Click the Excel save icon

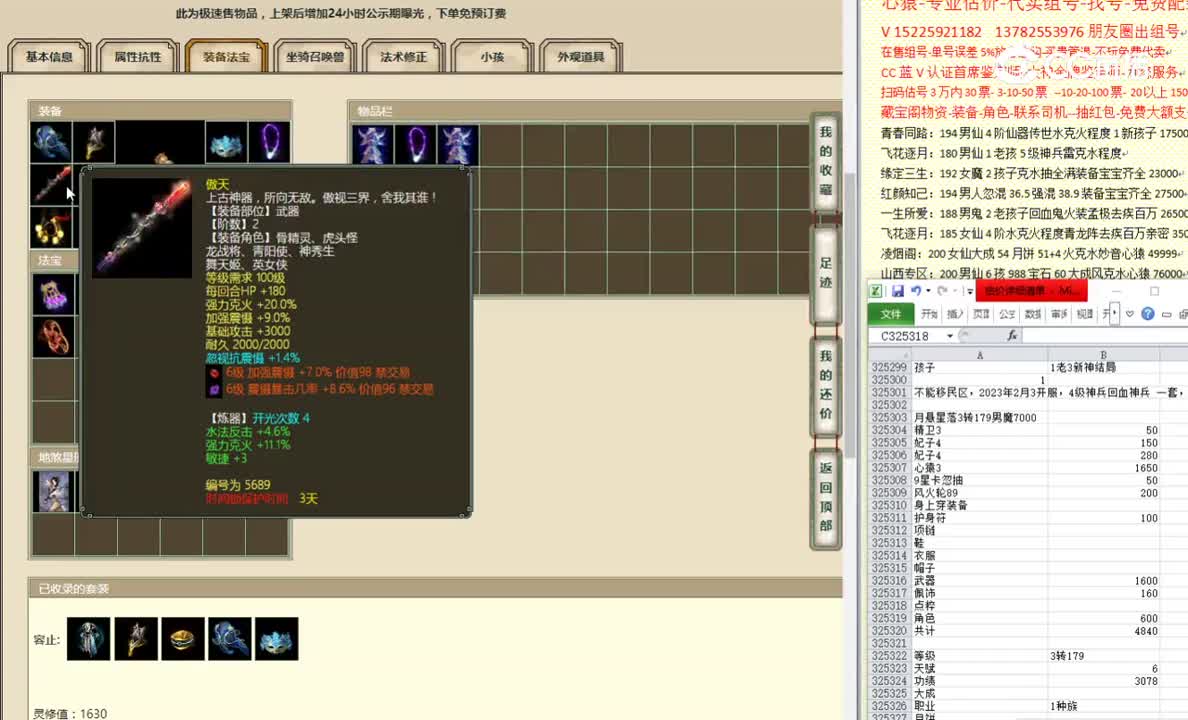point(897,291)
